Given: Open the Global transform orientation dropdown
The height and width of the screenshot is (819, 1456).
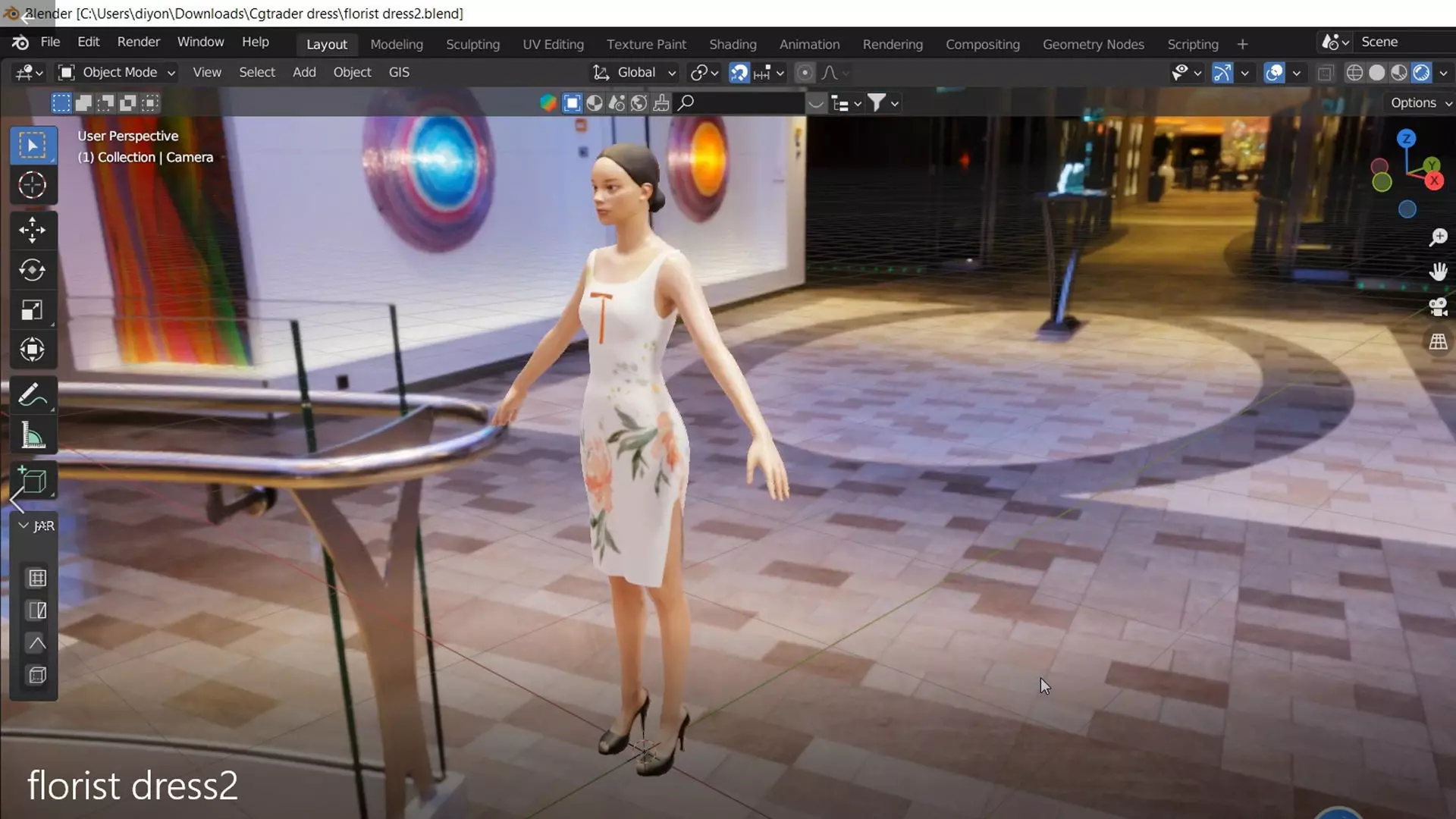Looking at the screenshot, I should [x=635, y=73].
